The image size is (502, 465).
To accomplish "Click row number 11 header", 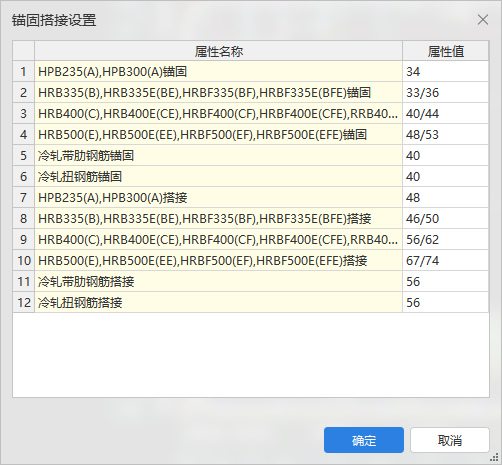I will point(23,281).
